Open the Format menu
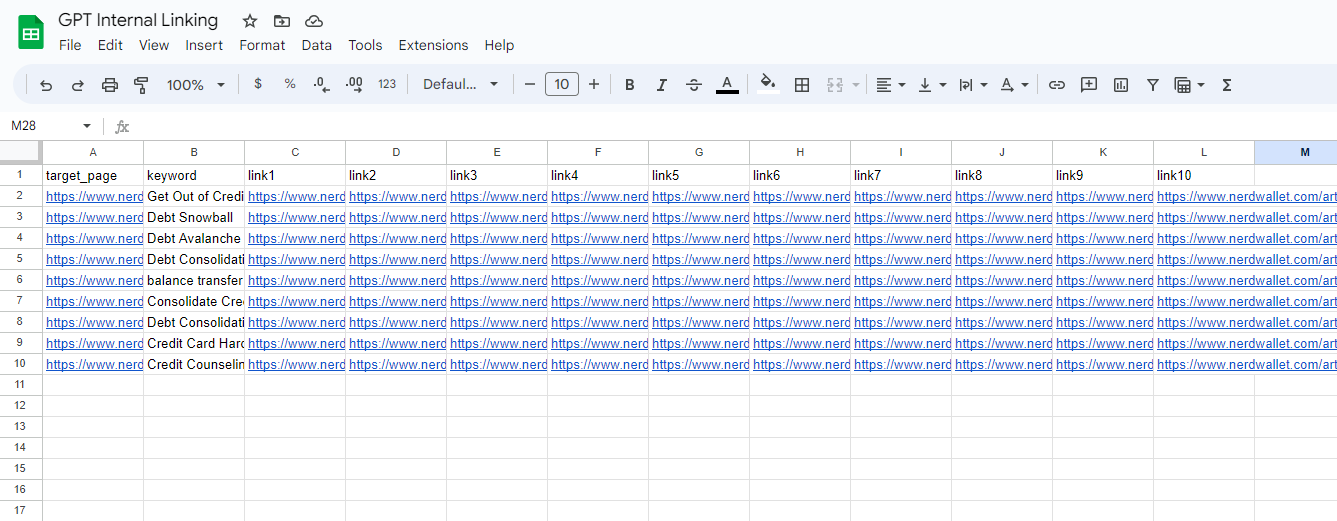This screenshot has width=1337, height=521. click(x=262, y=45)
